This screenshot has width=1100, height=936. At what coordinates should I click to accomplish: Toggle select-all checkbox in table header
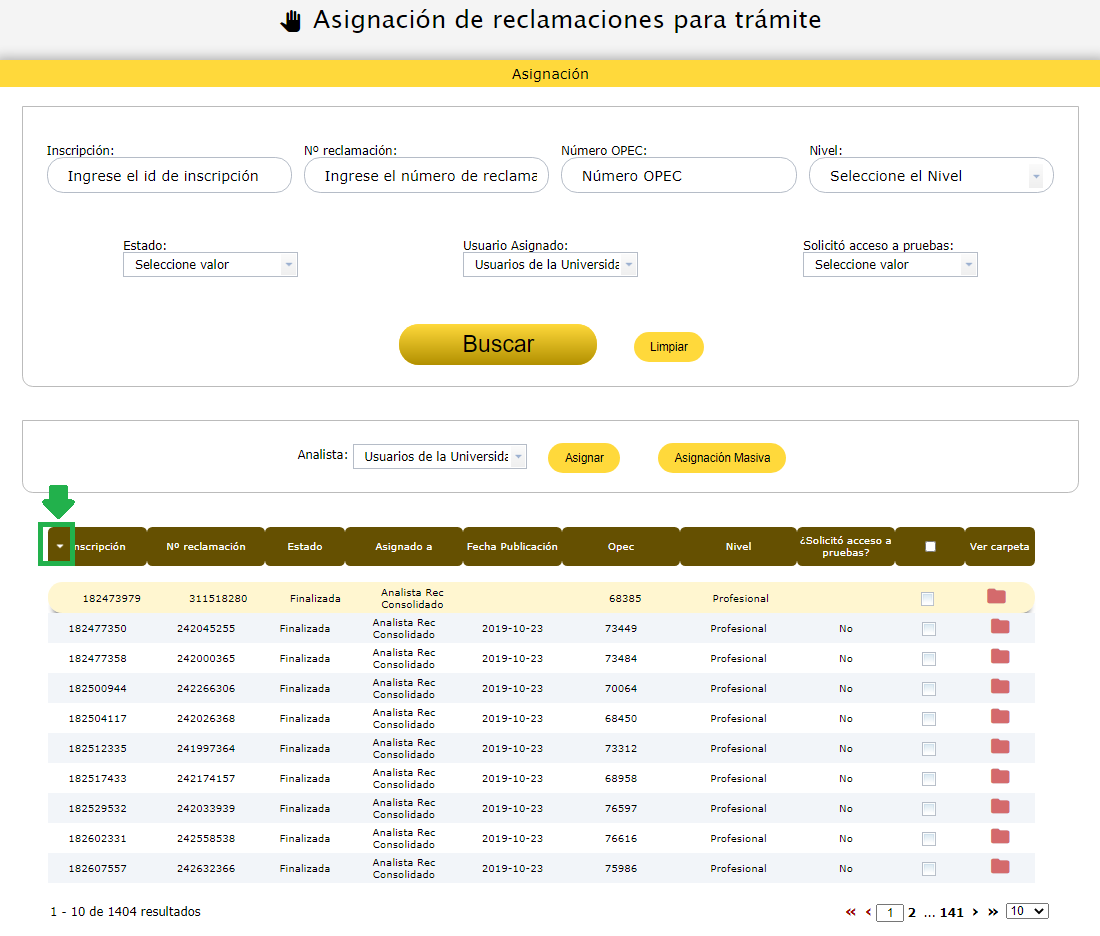930,547
